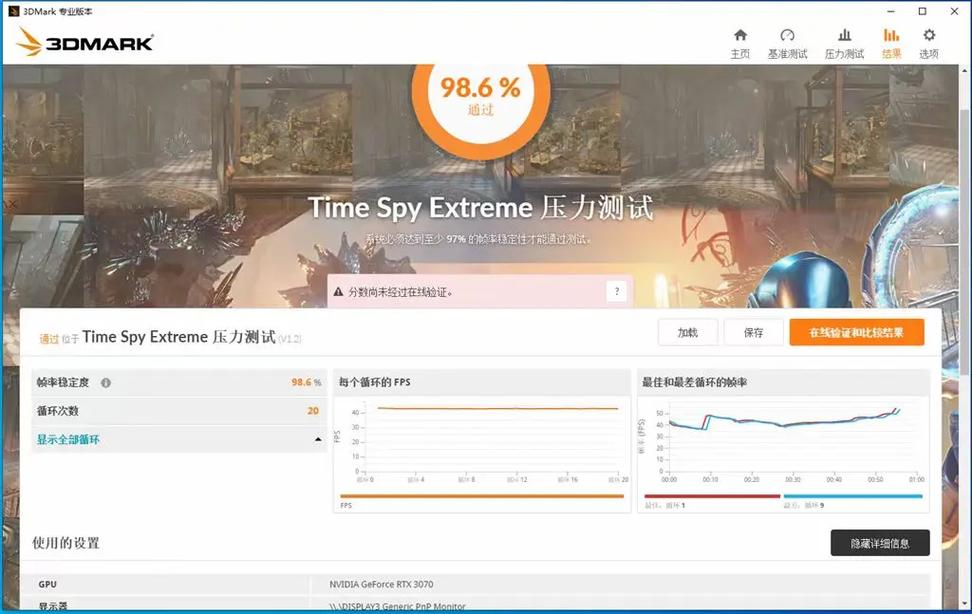972x614 pixels.
Task: Click the 保存 button
Action: [758, 332]
